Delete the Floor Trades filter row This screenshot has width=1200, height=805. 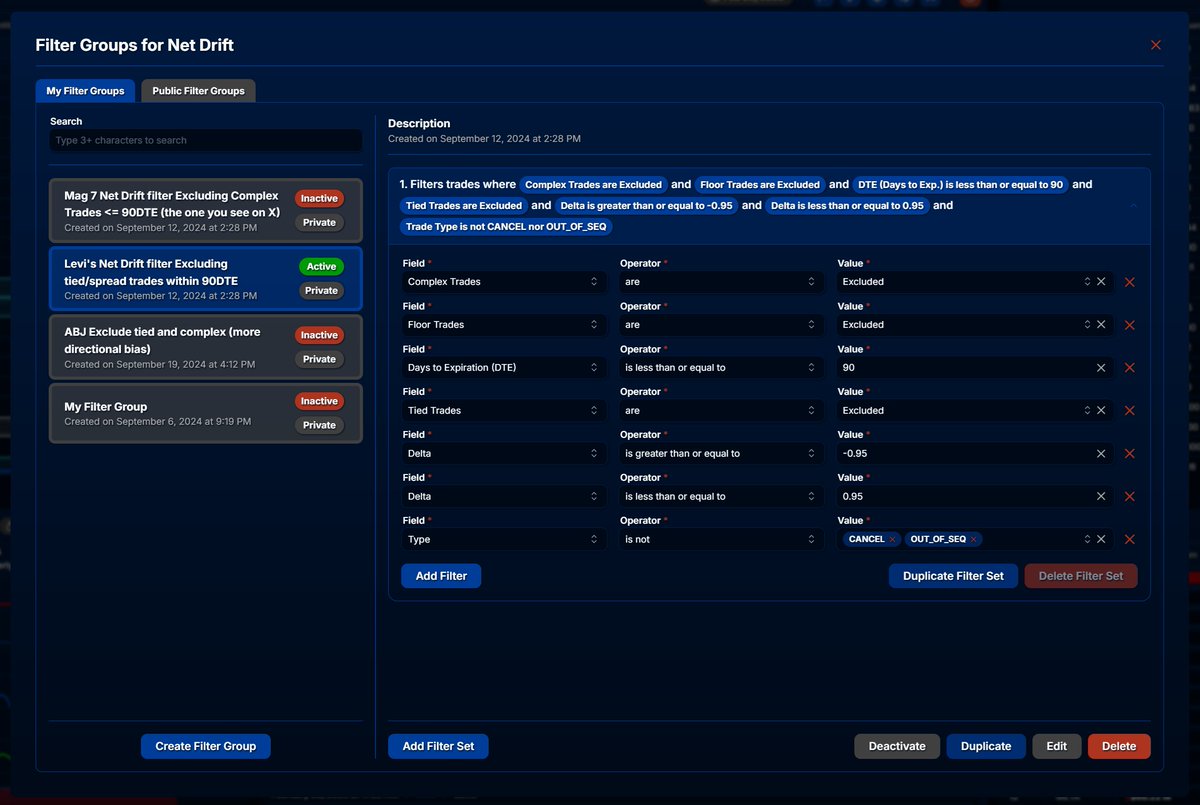tap(1130, 325)
